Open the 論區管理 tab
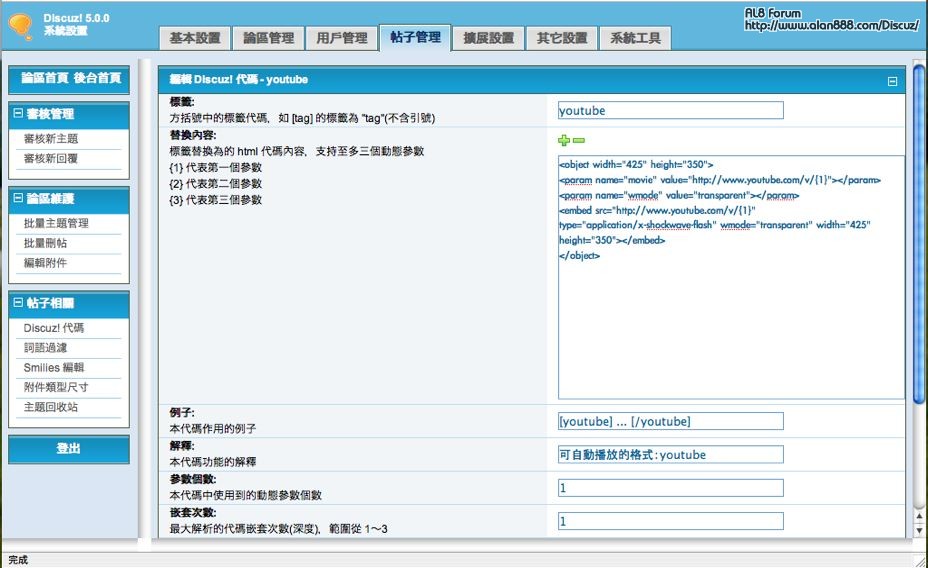The image size is (928, 568). coord(269,38)
